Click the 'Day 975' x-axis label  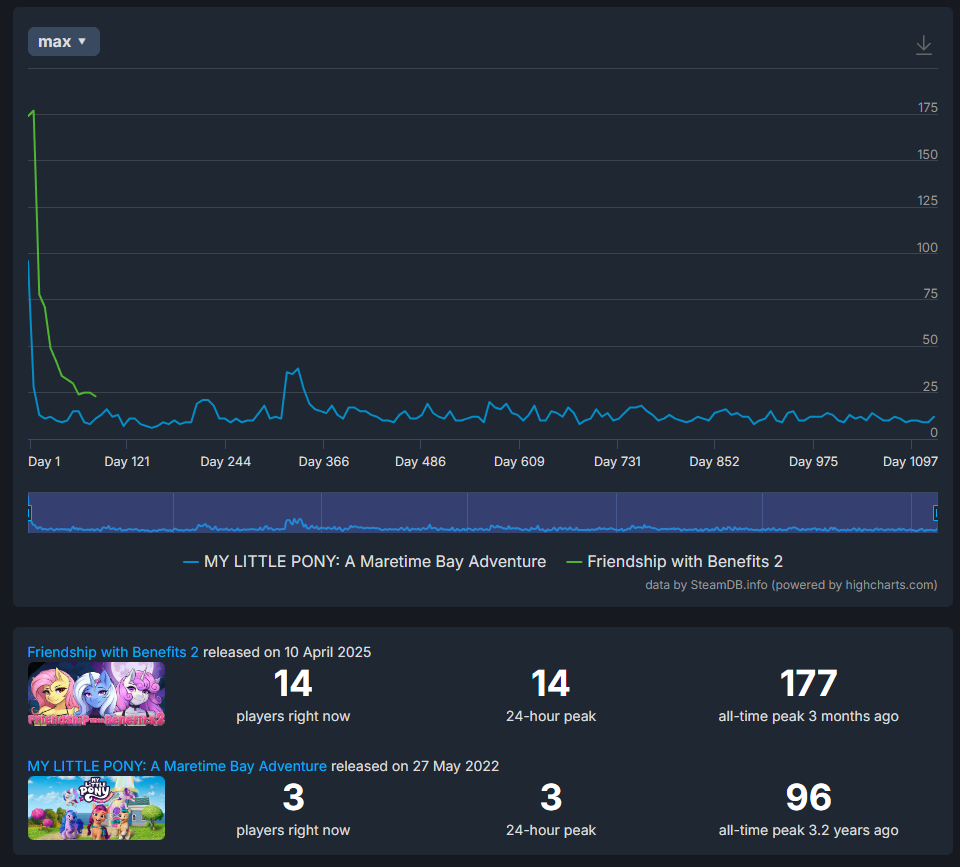[813, 462]
